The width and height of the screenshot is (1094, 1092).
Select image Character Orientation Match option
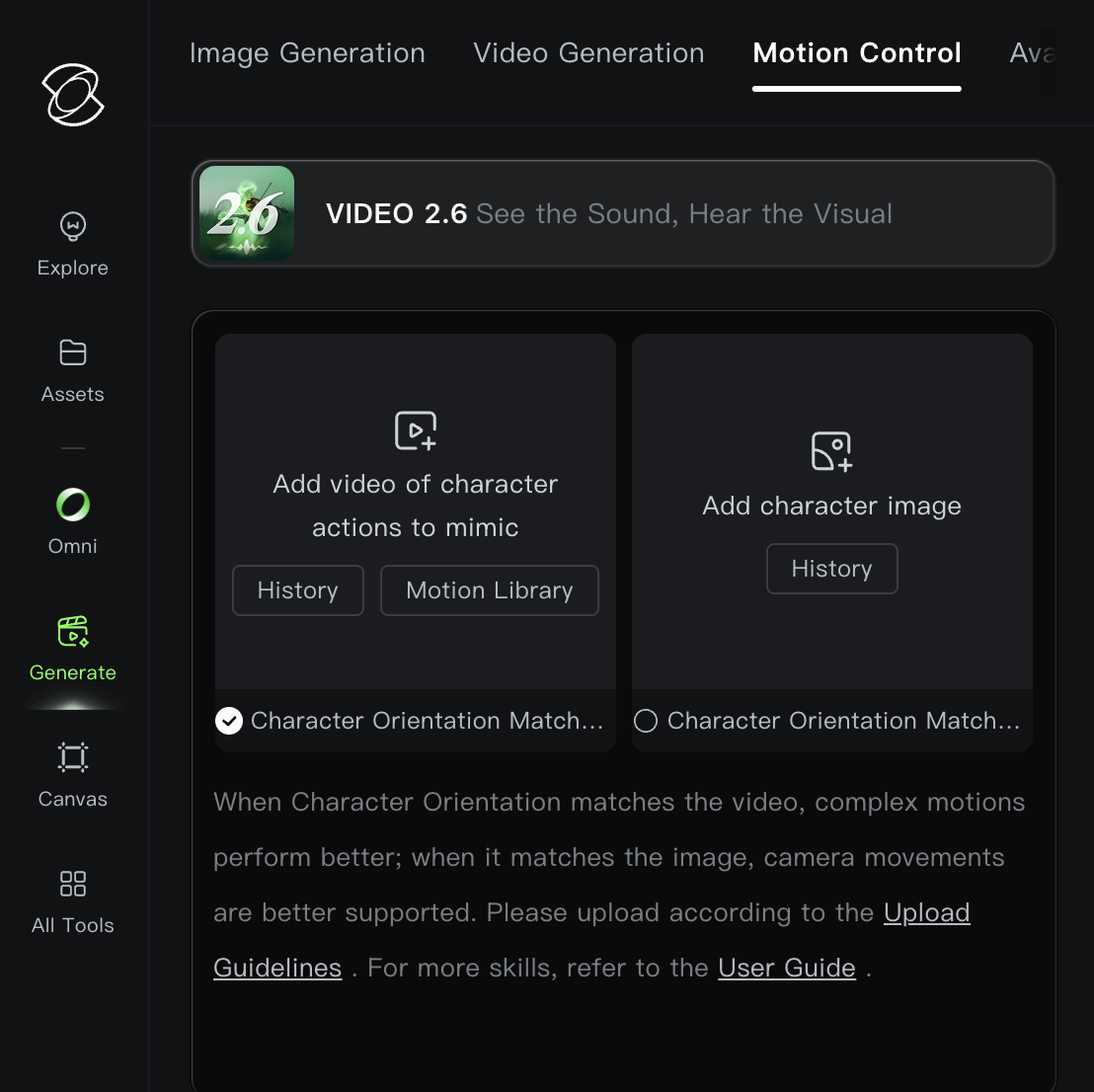646,722
